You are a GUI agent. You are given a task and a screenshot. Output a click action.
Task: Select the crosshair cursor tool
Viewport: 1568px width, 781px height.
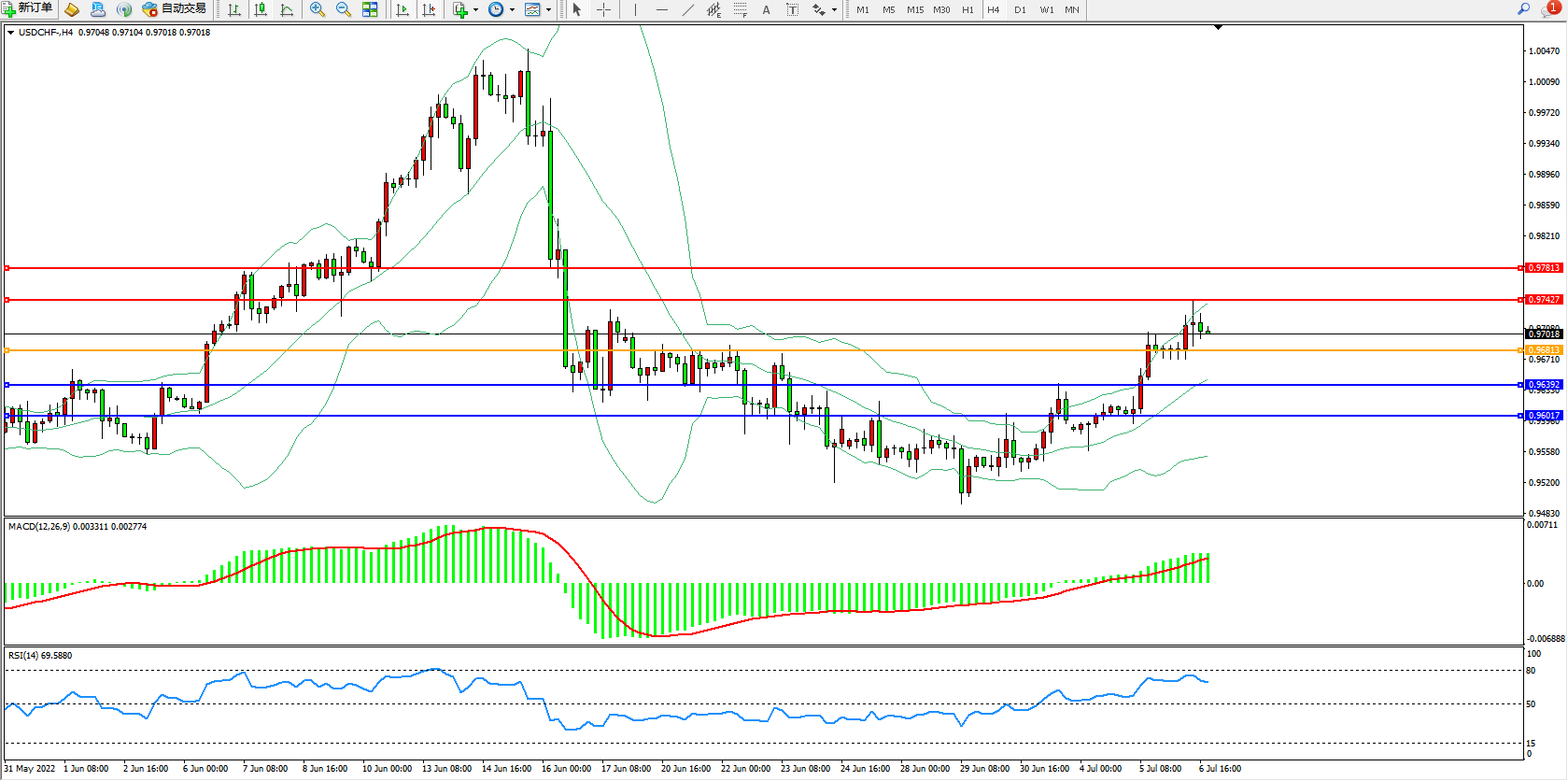coord(603,9)
